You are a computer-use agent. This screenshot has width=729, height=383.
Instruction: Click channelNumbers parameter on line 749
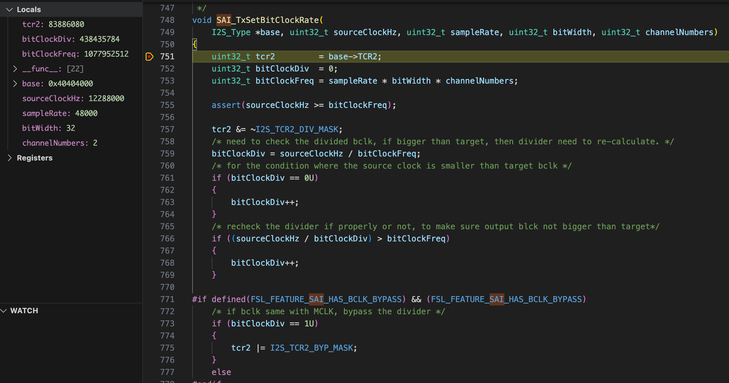679,33
